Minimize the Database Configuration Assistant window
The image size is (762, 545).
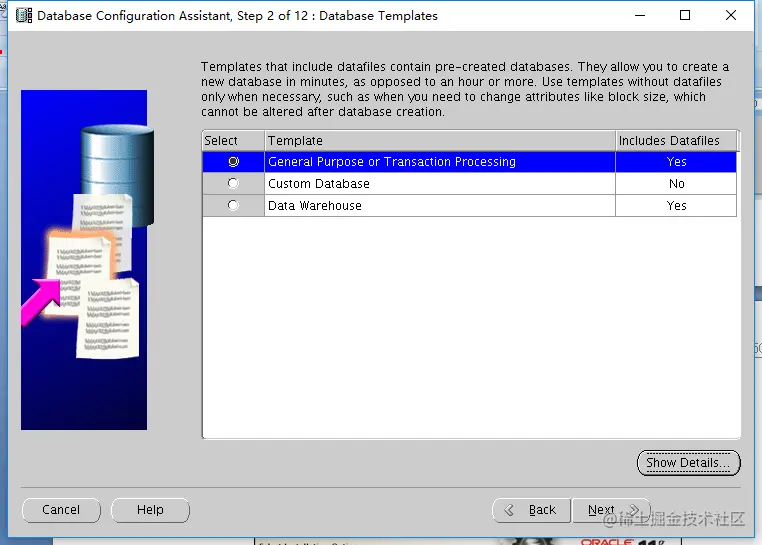[640, 16]
